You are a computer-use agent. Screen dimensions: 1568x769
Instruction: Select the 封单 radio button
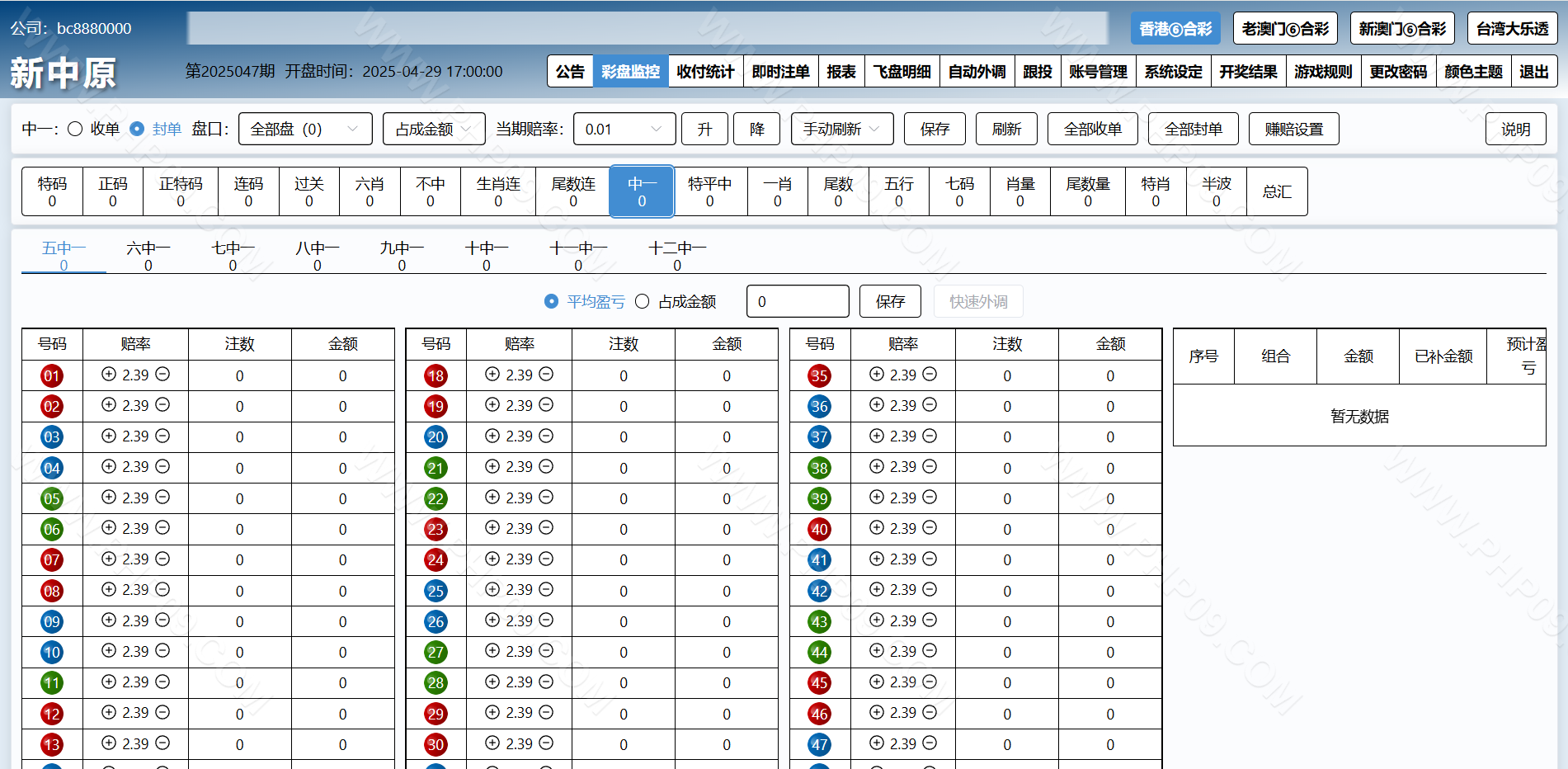(x=138, y=129)
